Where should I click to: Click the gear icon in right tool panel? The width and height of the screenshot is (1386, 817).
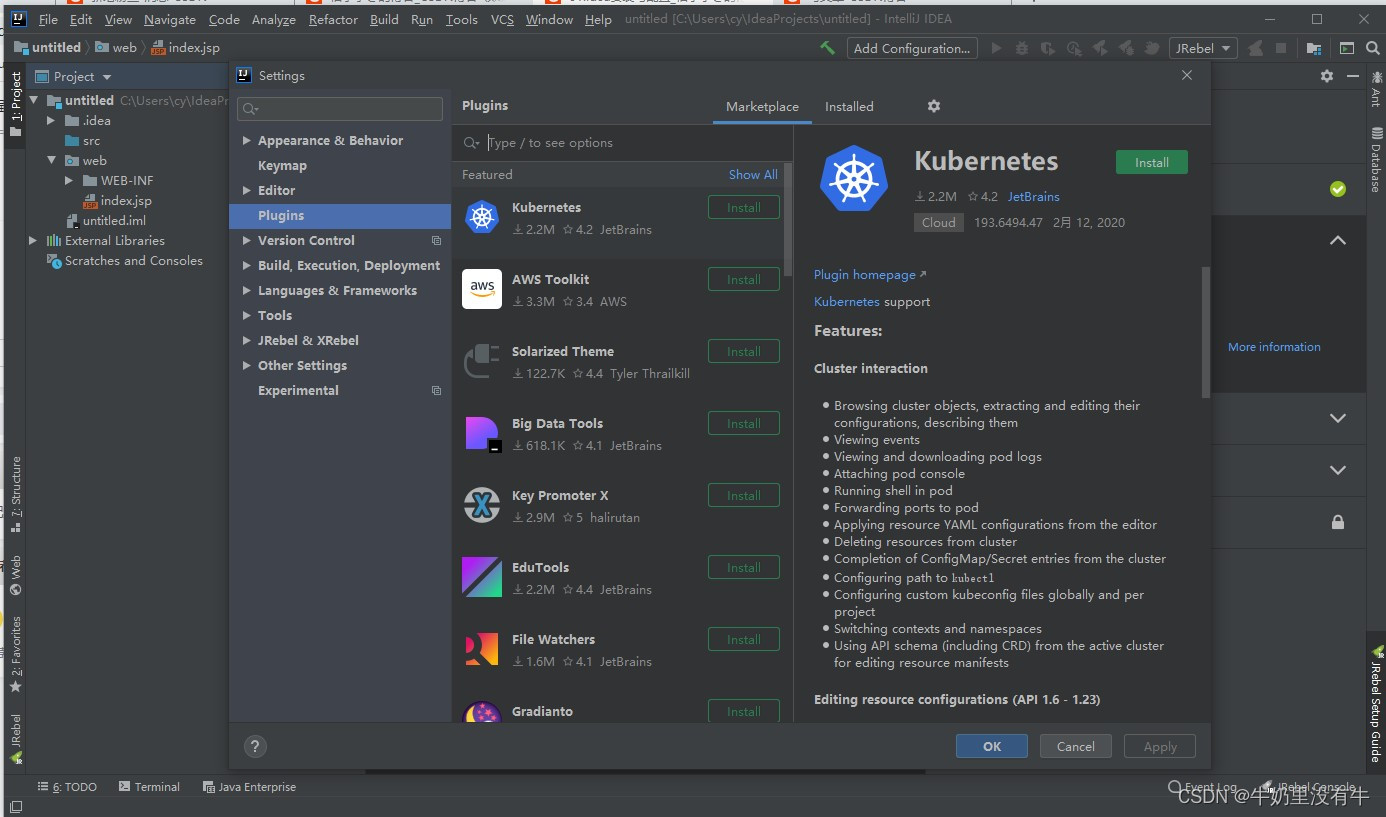pos(1327,76)
